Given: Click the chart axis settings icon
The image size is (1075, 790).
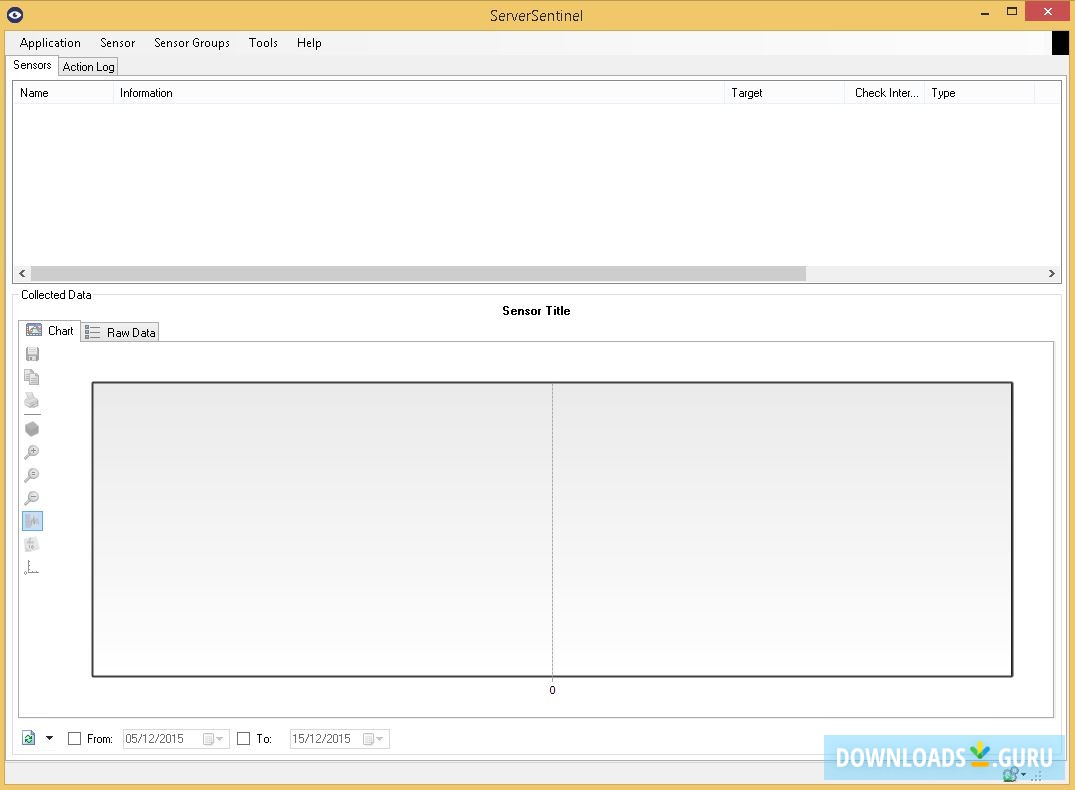Looking at the screenshot, I should tap(32, 567).
